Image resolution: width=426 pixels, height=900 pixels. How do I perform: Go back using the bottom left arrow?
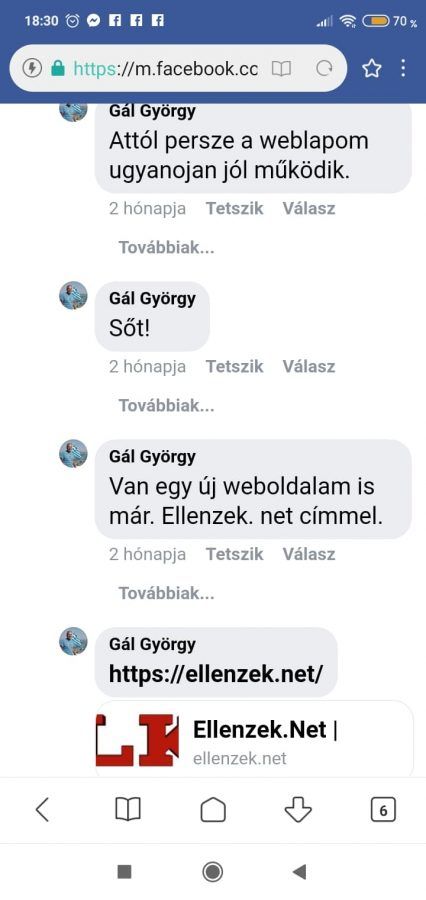pos(42,810)
